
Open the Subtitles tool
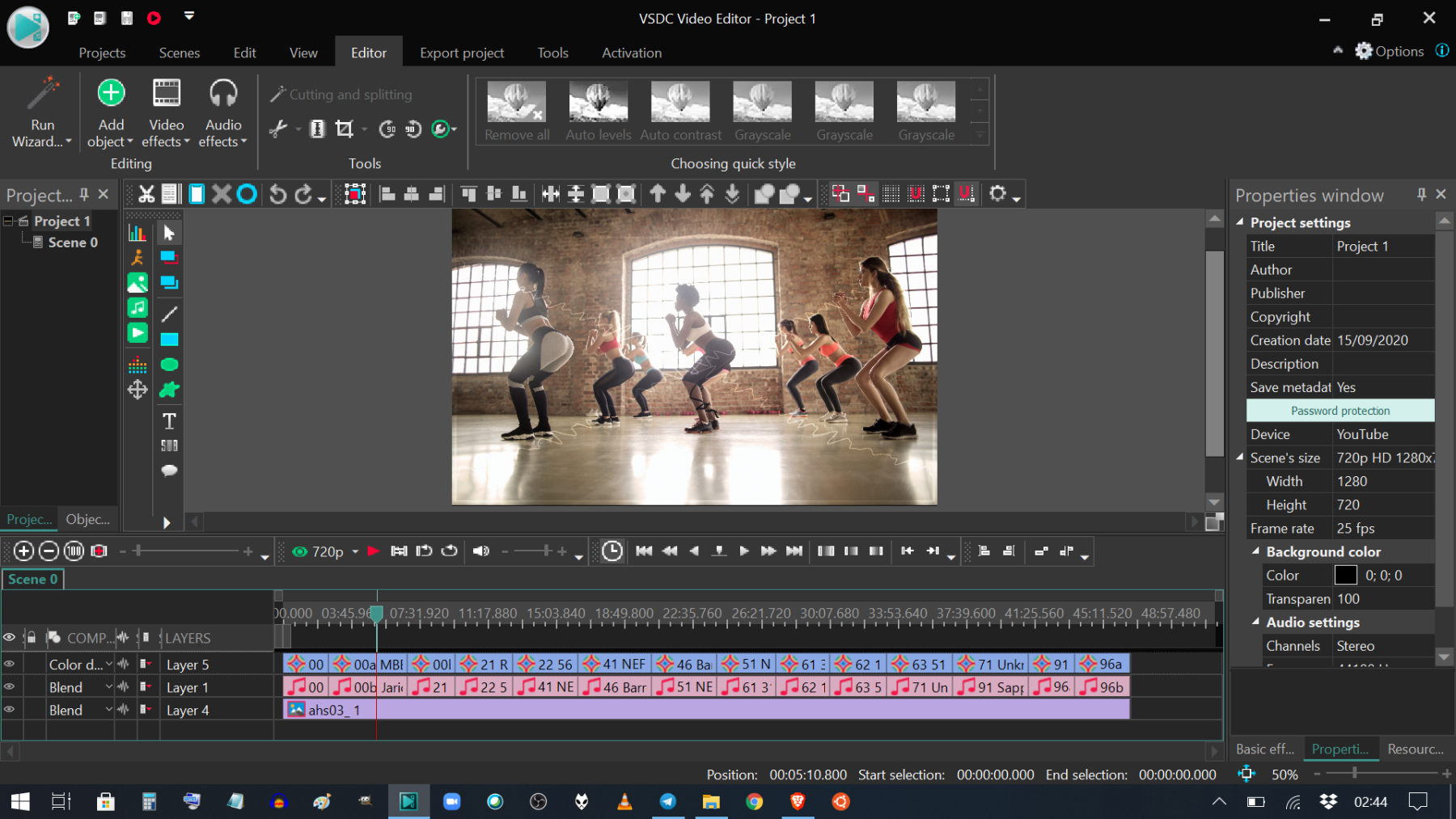point(168,445)
